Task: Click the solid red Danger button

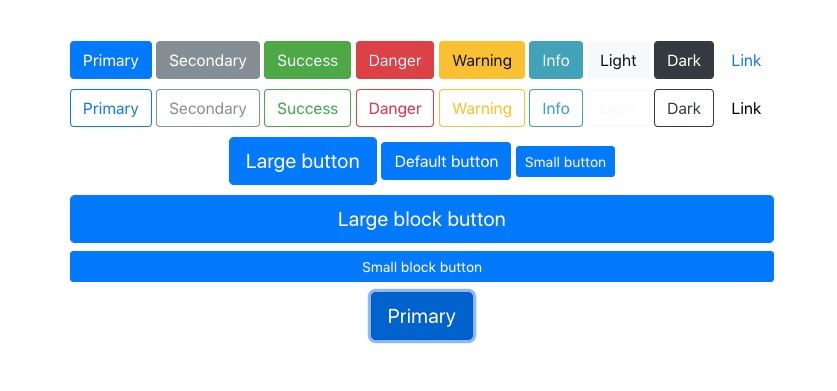Action: coord(395,60)
